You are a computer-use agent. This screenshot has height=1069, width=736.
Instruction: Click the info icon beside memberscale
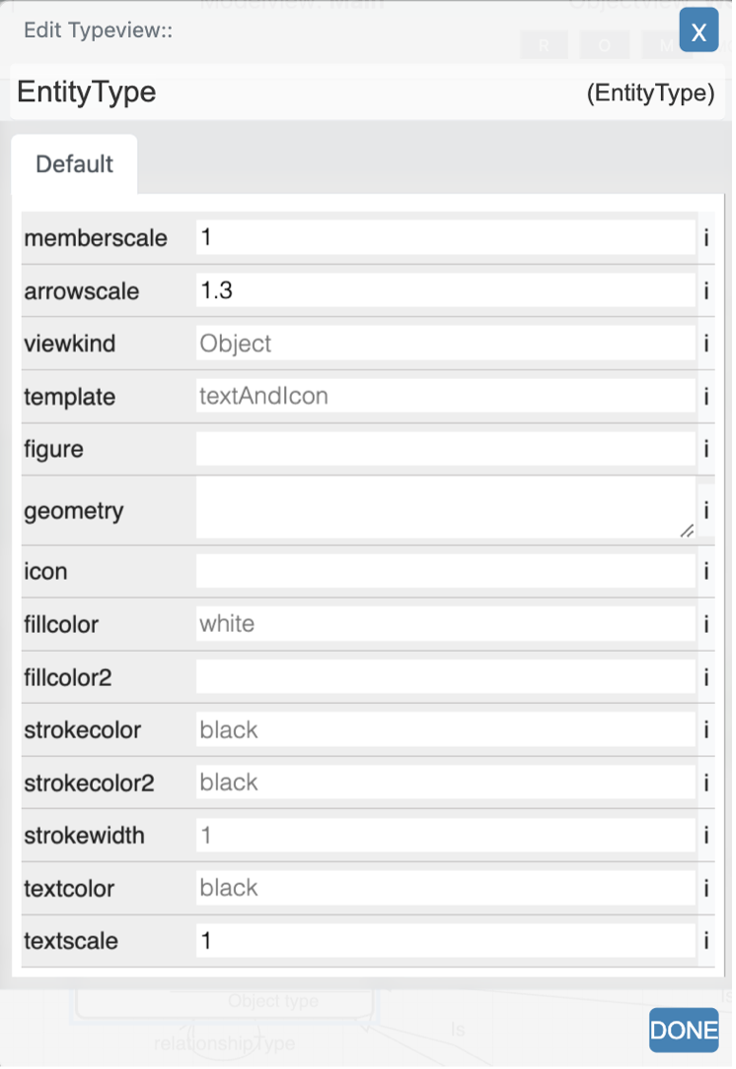click(x=706, y=238)
